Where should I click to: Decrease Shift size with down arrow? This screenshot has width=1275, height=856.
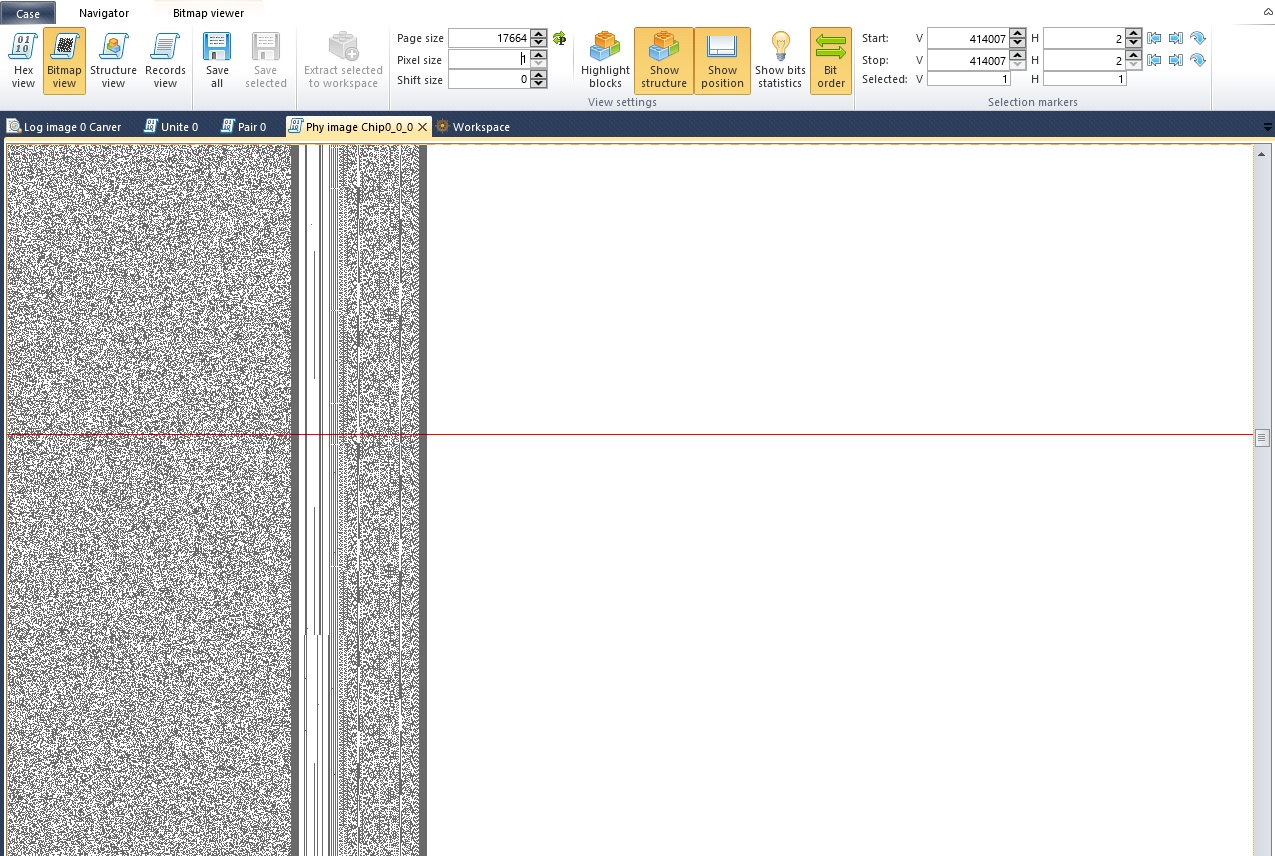pyautogui.click(x=539, y=84)
